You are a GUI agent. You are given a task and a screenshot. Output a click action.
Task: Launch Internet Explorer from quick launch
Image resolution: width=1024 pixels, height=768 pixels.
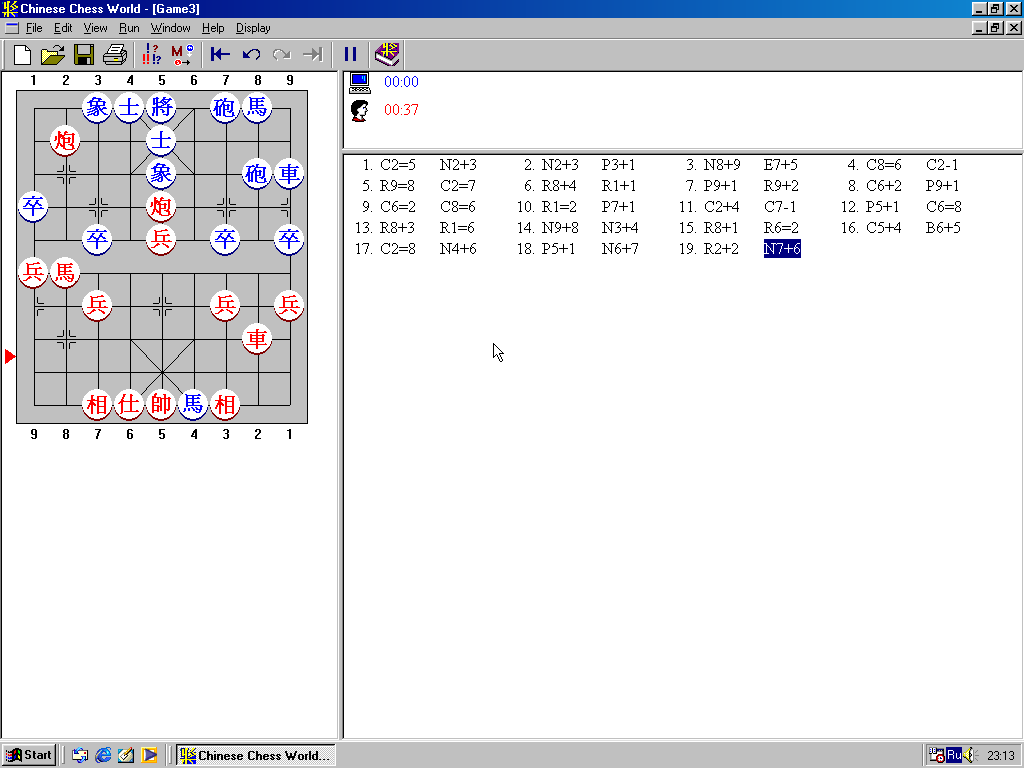click(x=103, y=755)
